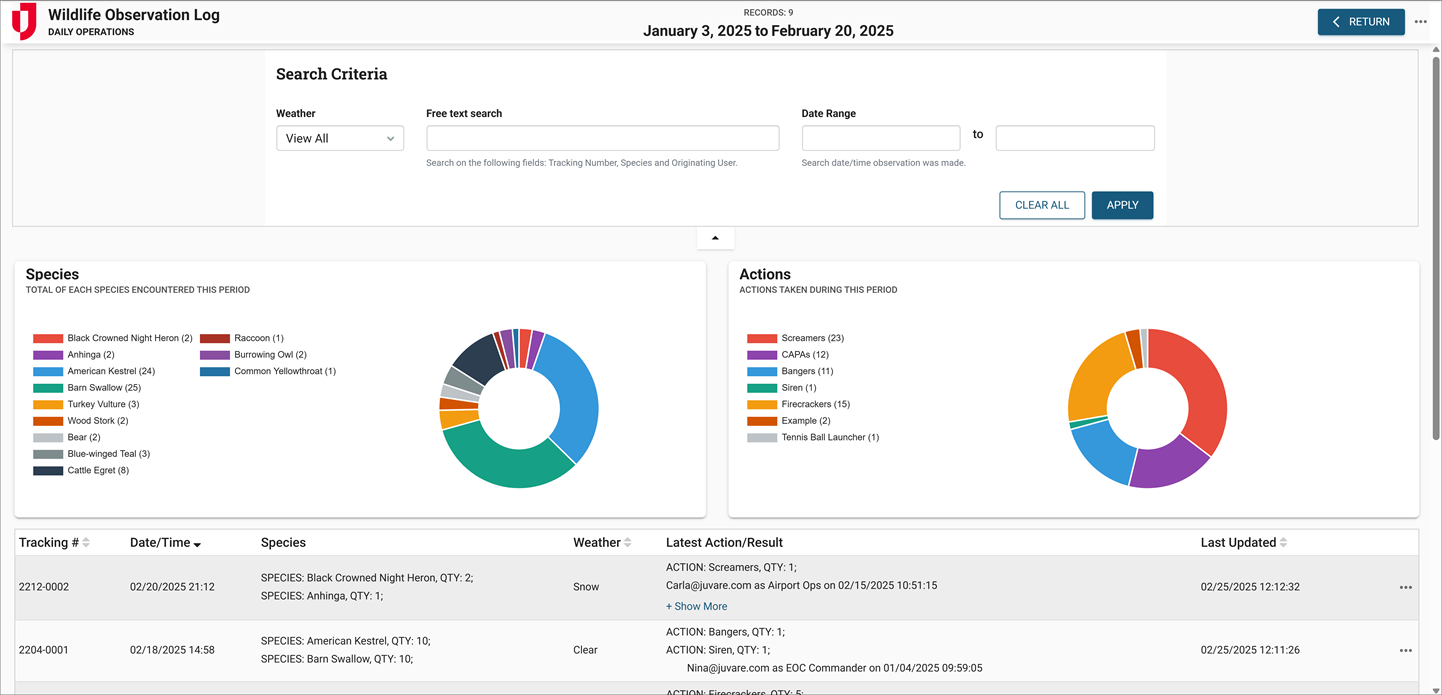Toggle Cattle Egret legend entry
This screenshot has height=695, width=1442.
pyautogui.click(x=97, y=470)
